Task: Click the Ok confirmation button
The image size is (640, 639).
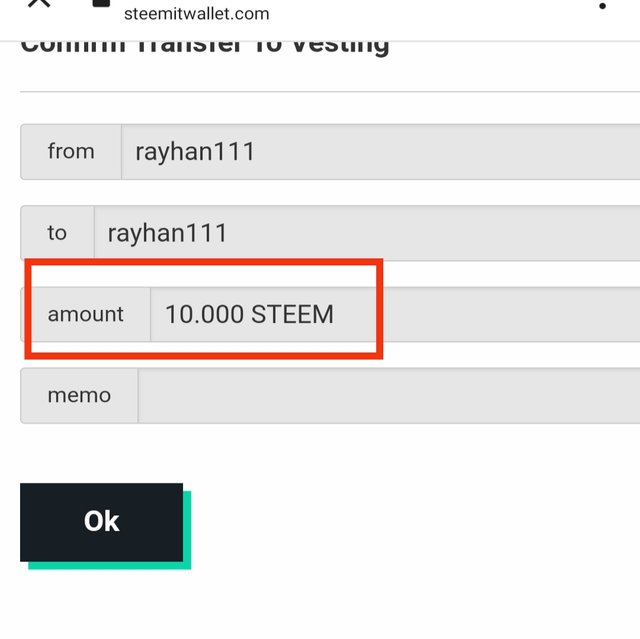Action: click(x=101, y=522)
